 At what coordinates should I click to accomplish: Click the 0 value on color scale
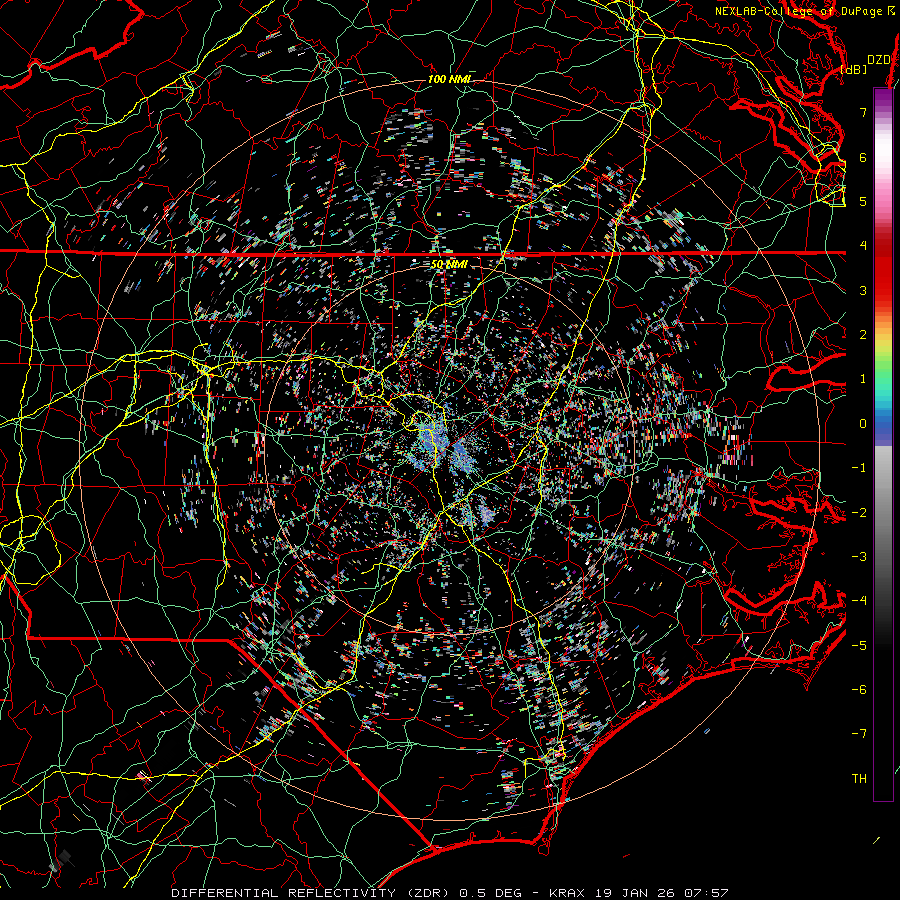pos(863,424)
